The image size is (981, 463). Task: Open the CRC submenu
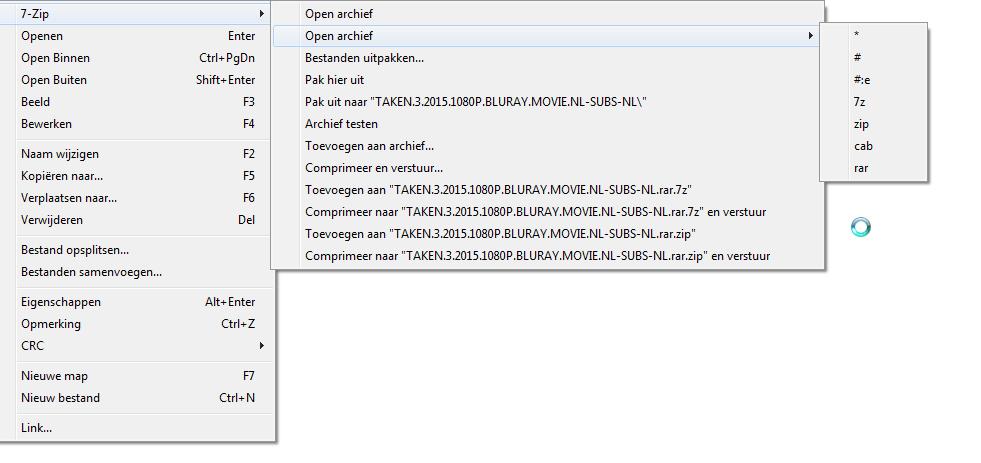click(x=136, y=346)
